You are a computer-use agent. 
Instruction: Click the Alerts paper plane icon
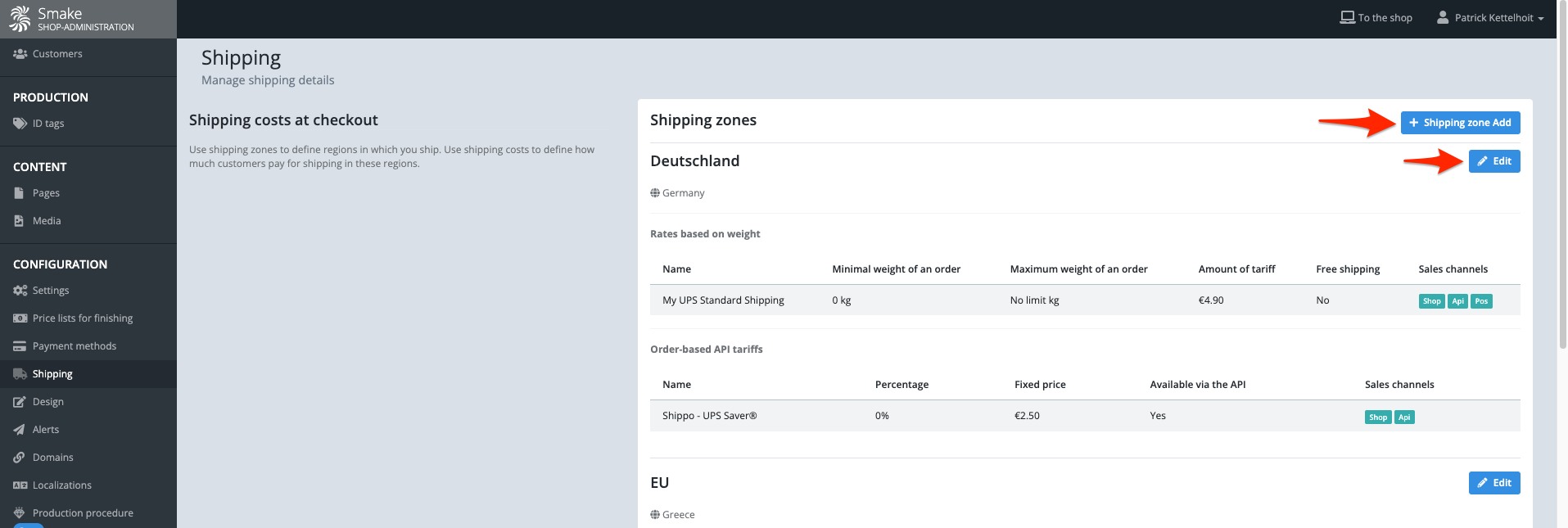[x=19, y=430]
